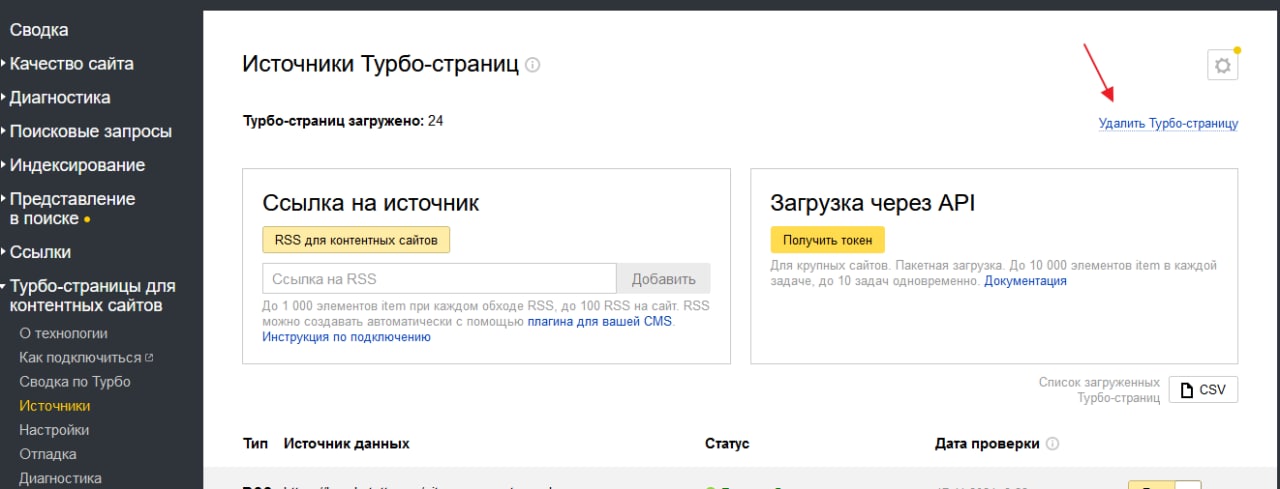This screenshot has height=489, width=1280.
Task: Expand the Поисковые запросы section
Action: pyautogui.click(x=90, y=131)
